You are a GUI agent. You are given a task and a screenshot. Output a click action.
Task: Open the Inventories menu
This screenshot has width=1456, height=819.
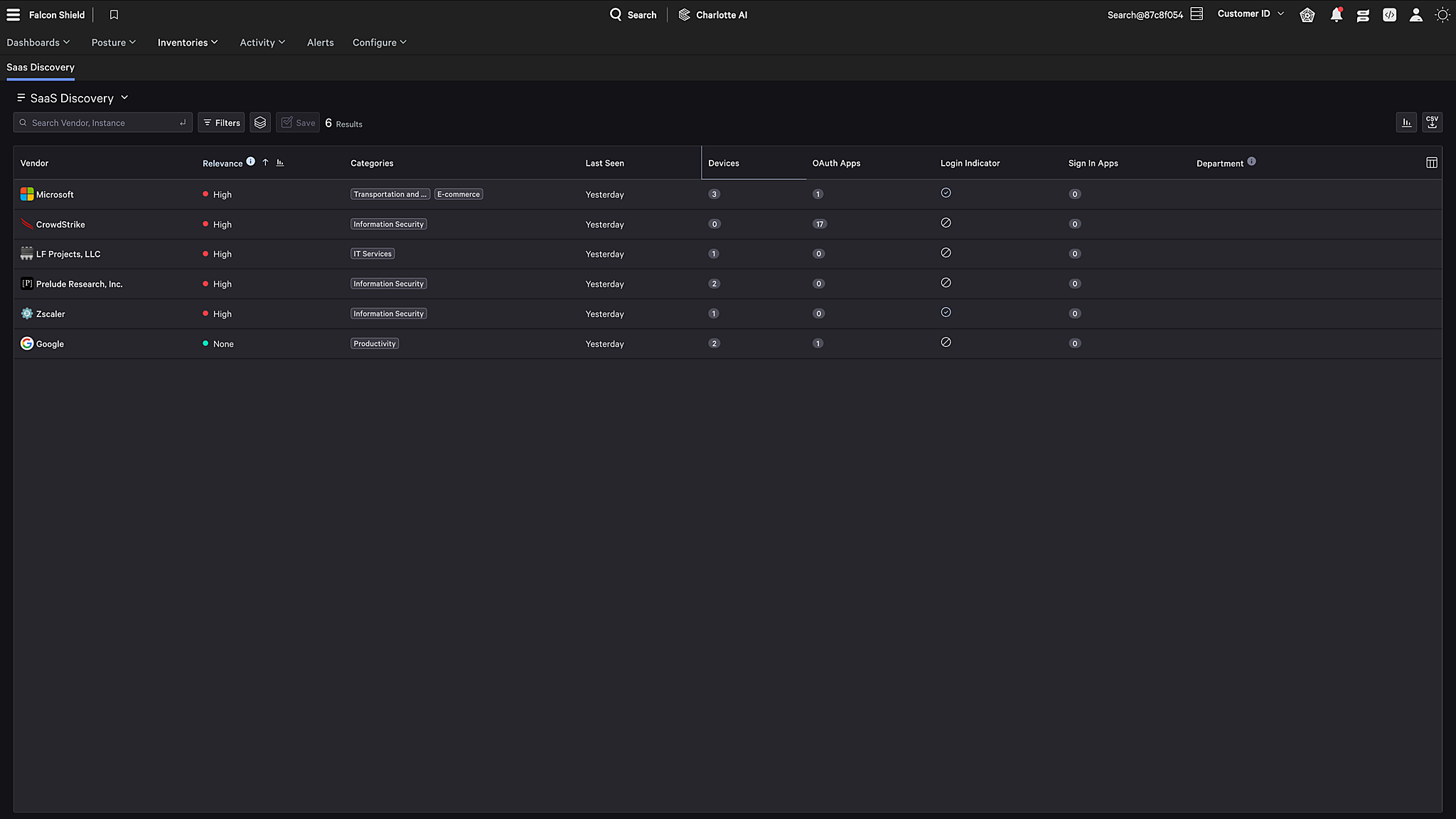(x=187, y=43)
